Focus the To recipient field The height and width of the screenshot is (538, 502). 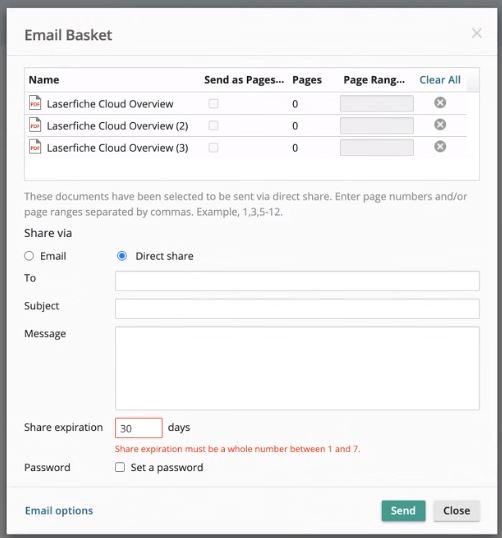click(x=297, y=281)
